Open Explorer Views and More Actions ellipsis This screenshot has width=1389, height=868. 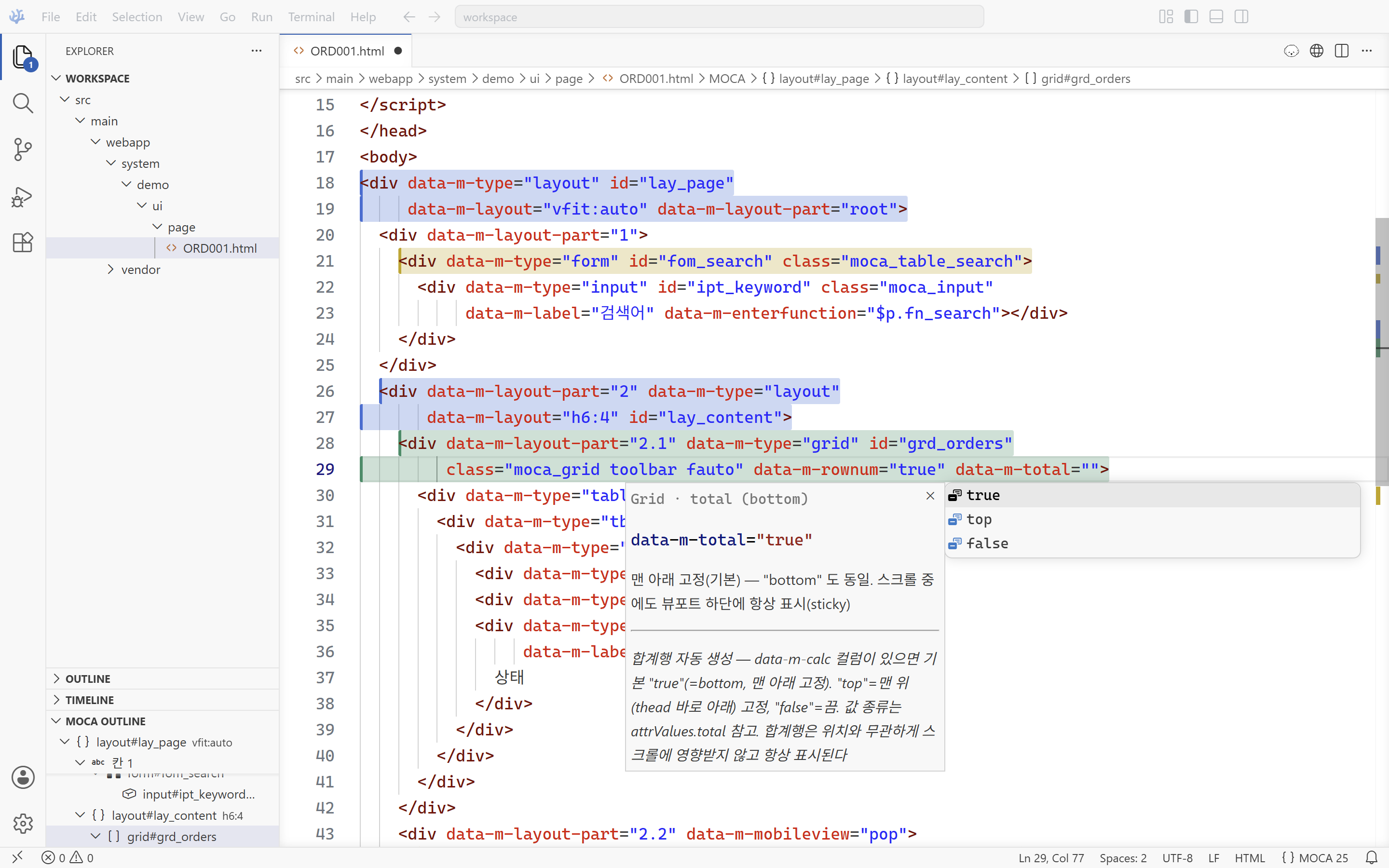(x=257, y=51)
